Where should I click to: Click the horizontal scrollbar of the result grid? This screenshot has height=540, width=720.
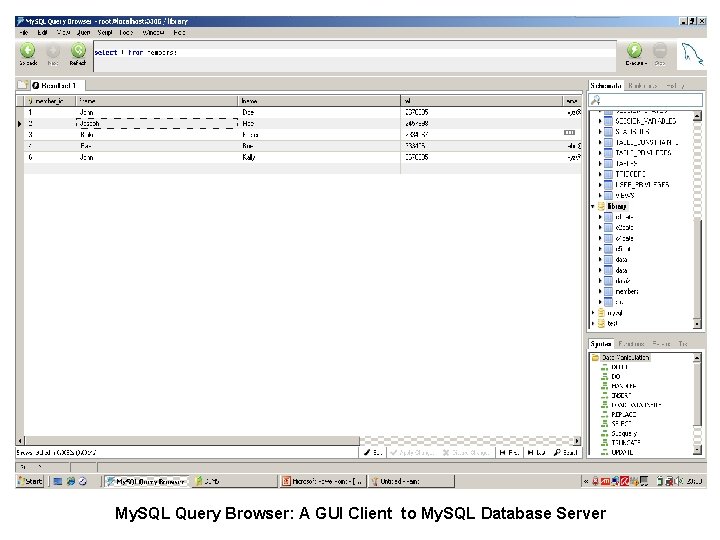[x=298, y=441]
